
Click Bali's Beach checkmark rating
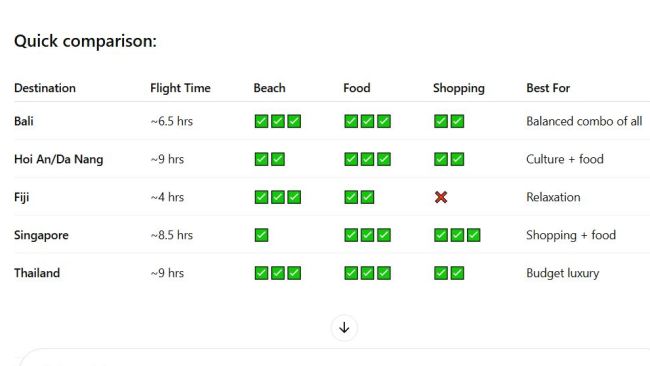tap(278, 121)
